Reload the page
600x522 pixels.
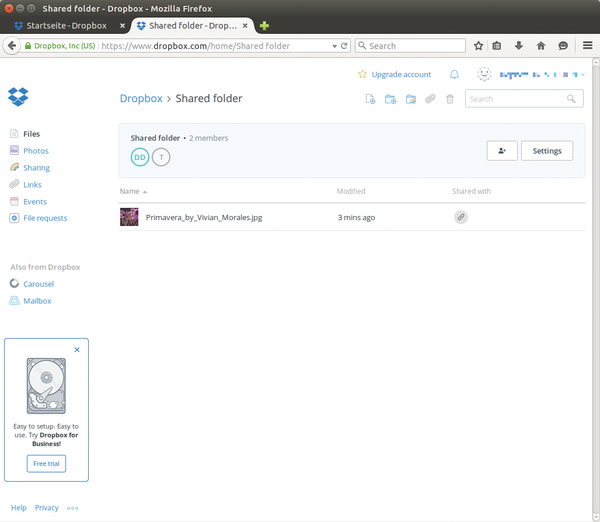pos(344,46)
